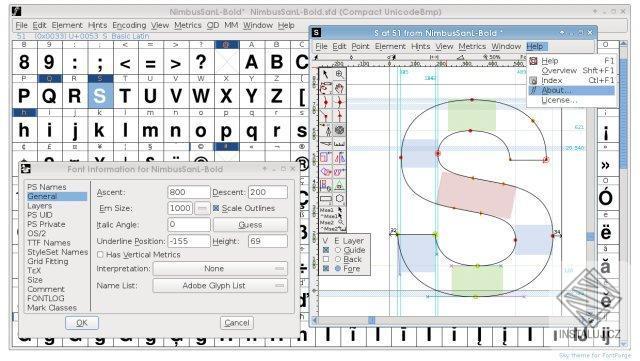
Task: Select TTF Names in font info list
Action: tap(49, 243)
